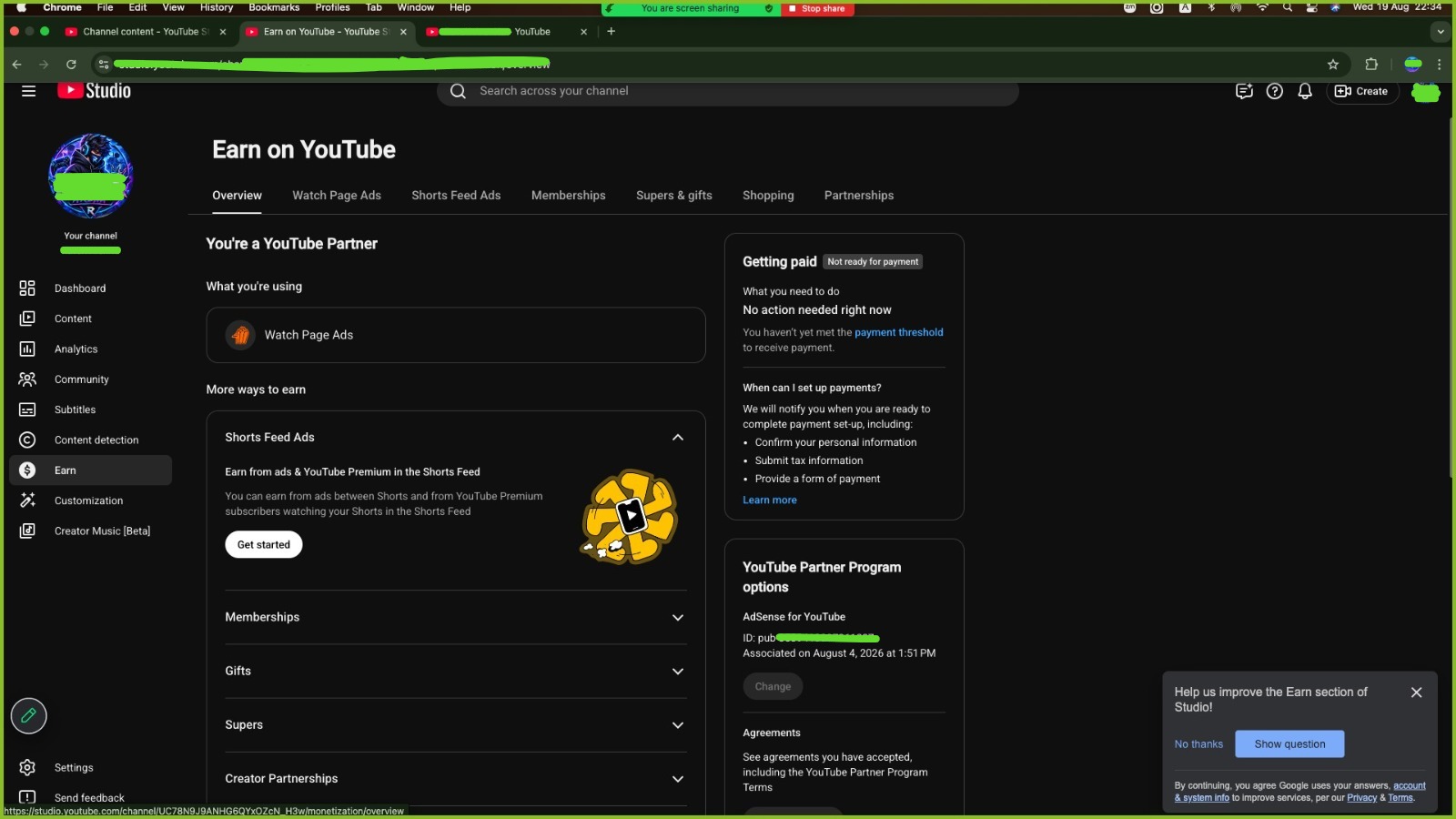Expand the Memberships section
Screen dimensions: 1456x819
678,618
